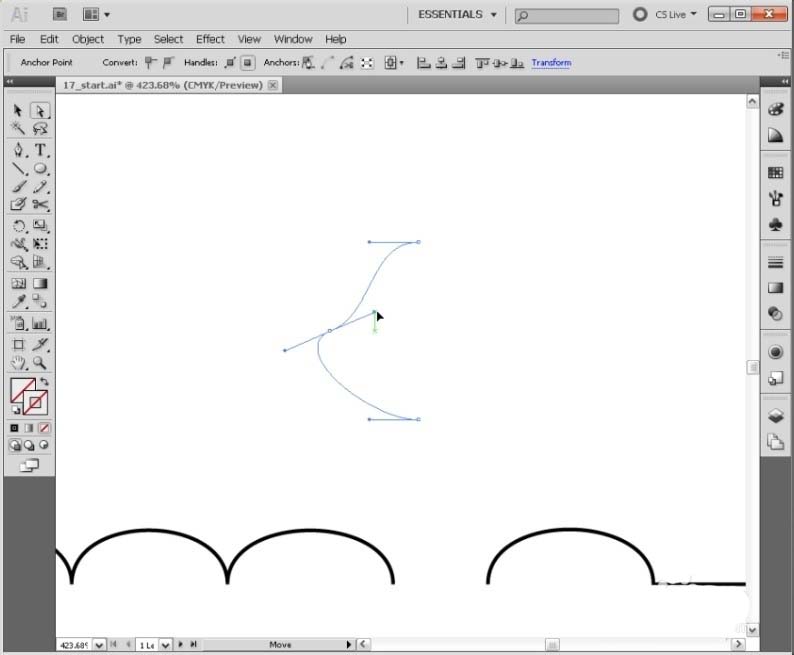Viewport: 794px width, 655px height.
Task: Select the Direct Selection tool
Action: pyautogui.click(x=40, y=111)
